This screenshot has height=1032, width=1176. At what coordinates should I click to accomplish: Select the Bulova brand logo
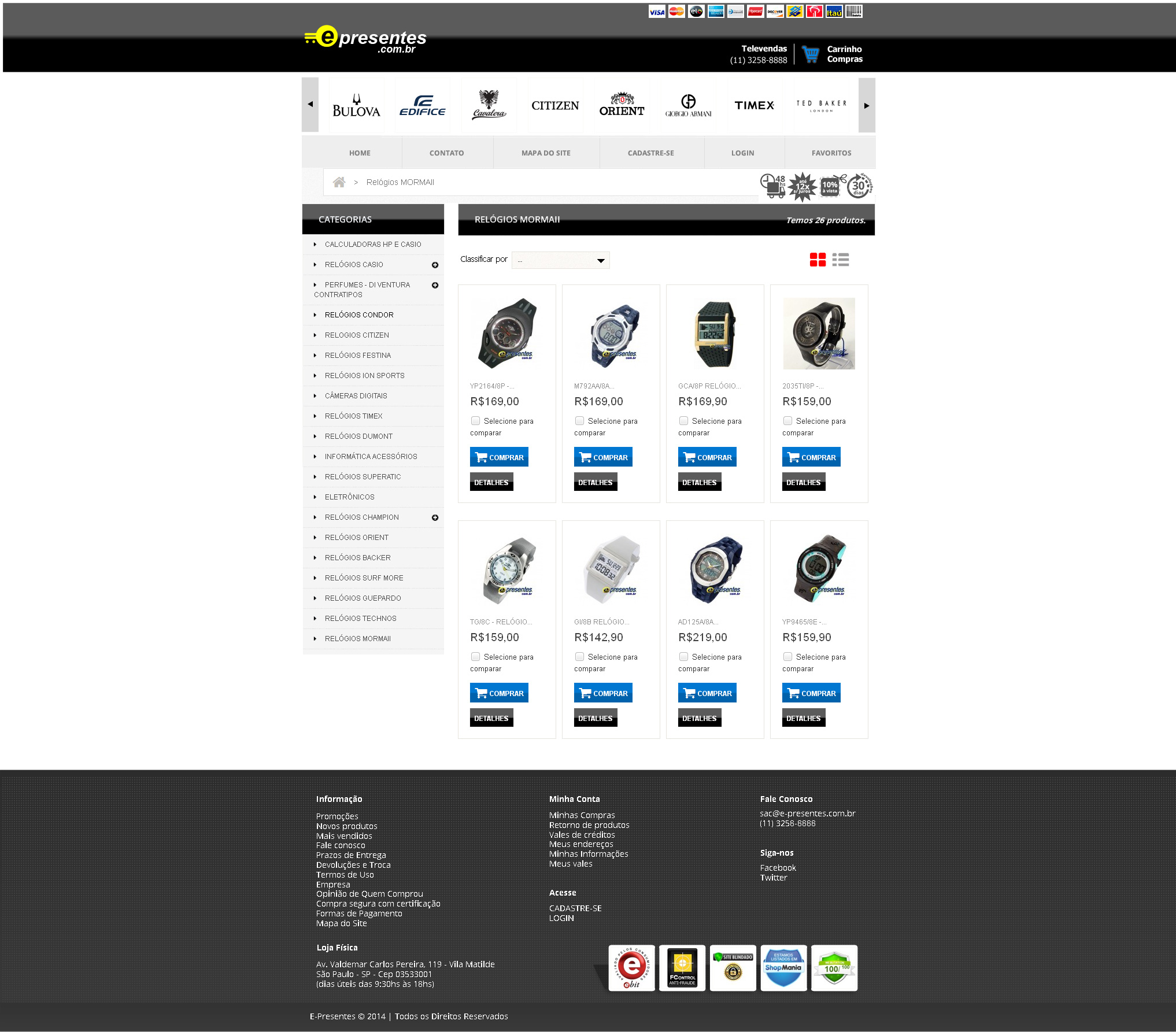356,105
